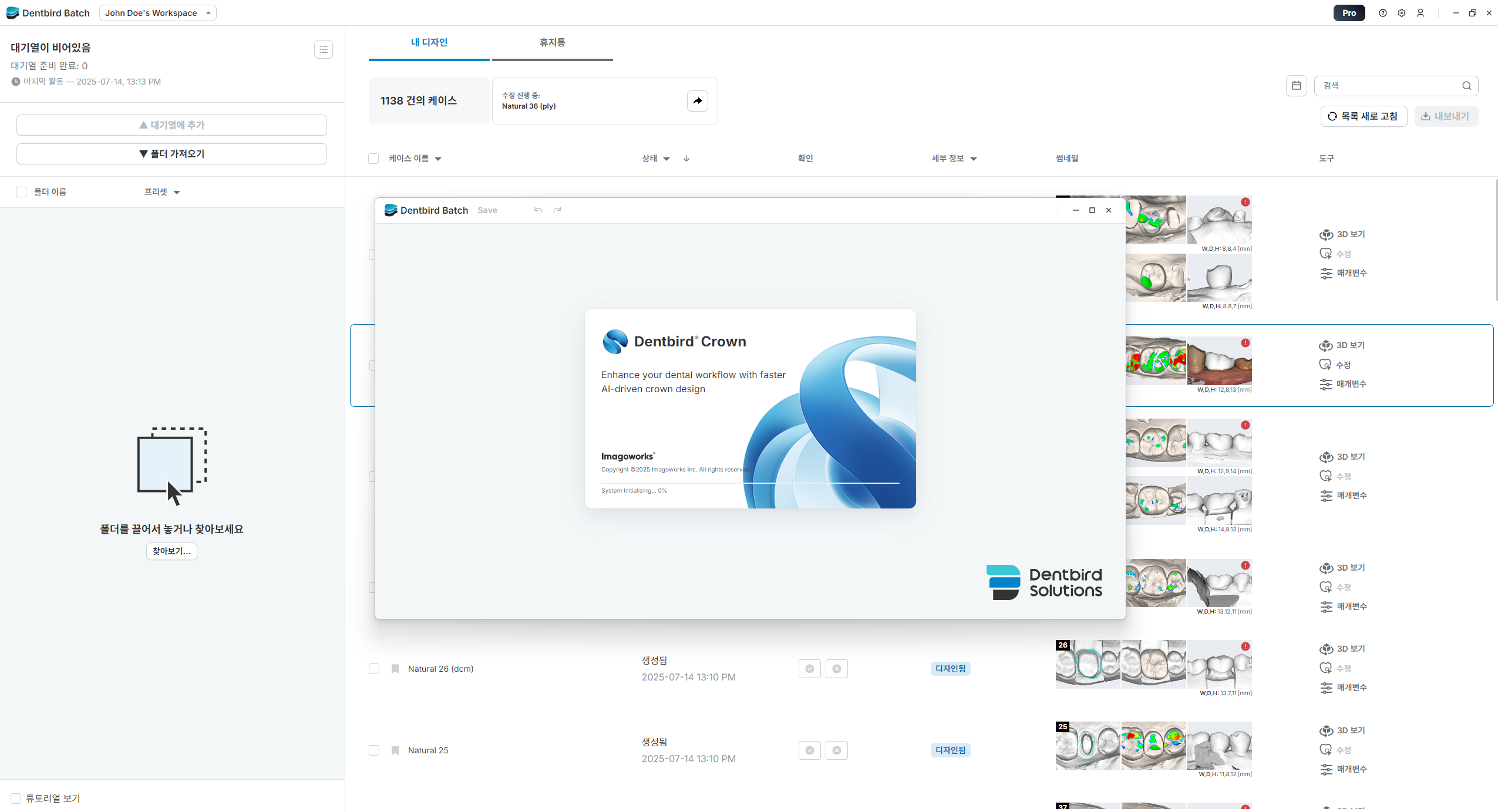Enable the 튜토리얼 보기 checkbox

pos(16,798)
